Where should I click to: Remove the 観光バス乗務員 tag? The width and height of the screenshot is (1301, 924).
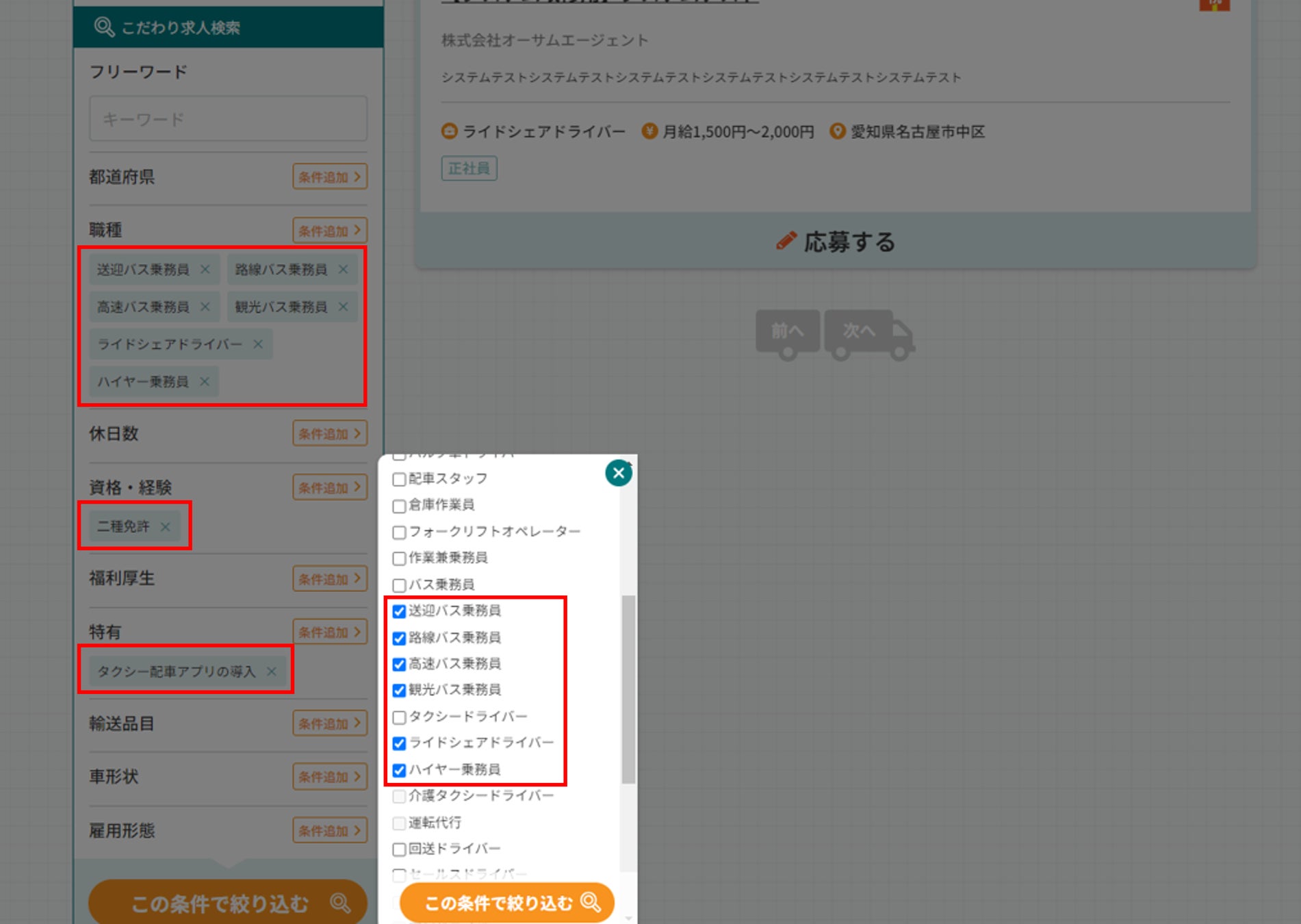pyautogui.click(x=343, y=307)
